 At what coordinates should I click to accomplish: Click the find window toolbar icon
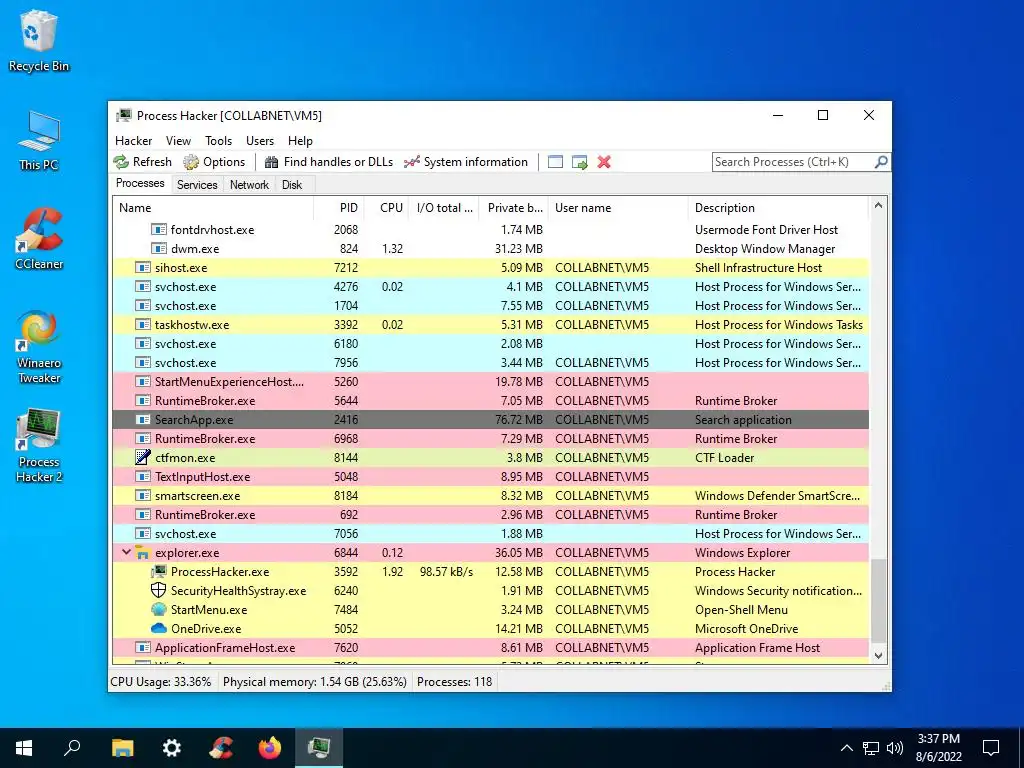click(x=555, y=162)
